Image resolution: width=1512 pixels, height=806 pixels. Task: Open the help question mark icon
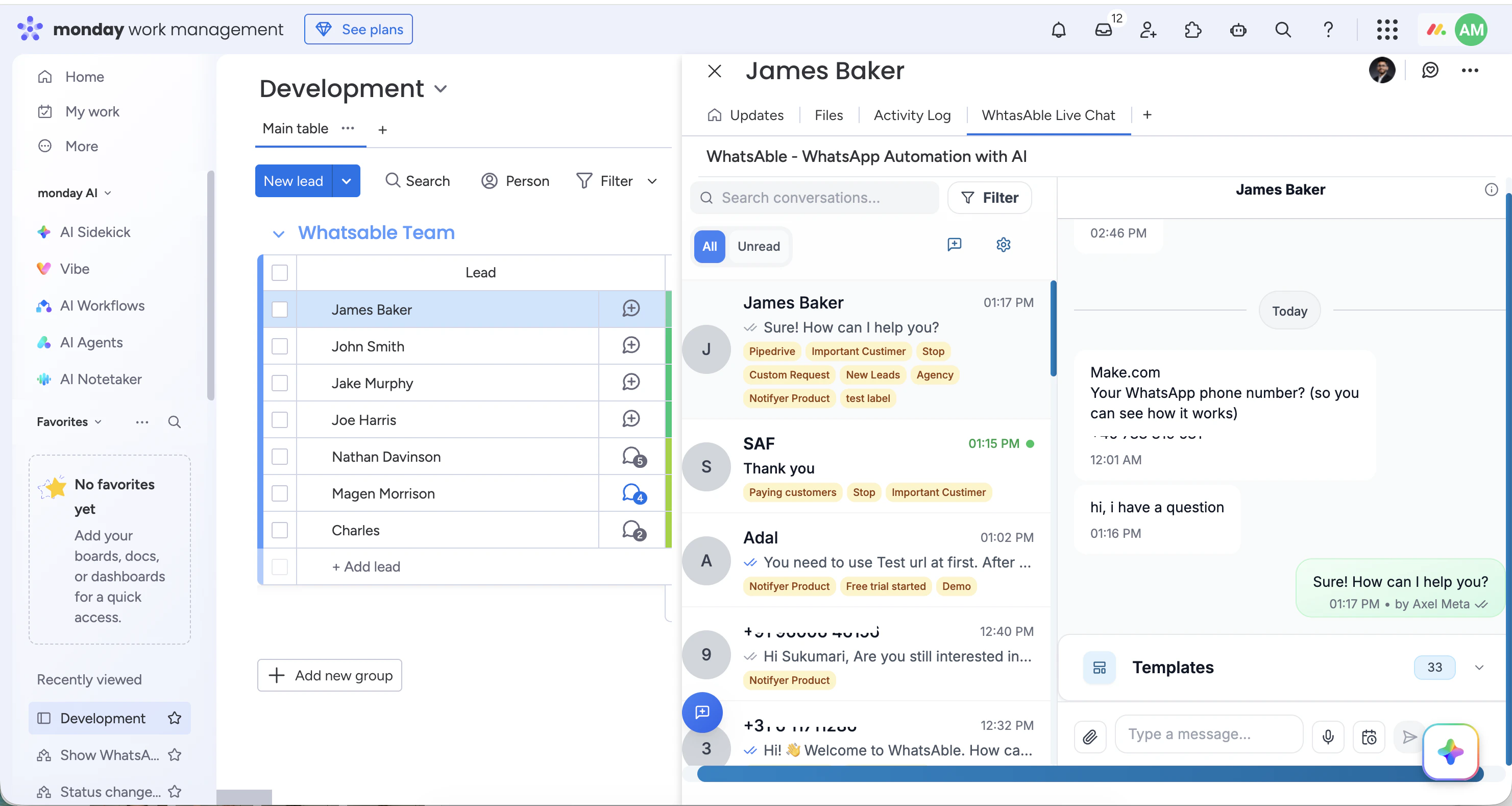[1328, 30]
